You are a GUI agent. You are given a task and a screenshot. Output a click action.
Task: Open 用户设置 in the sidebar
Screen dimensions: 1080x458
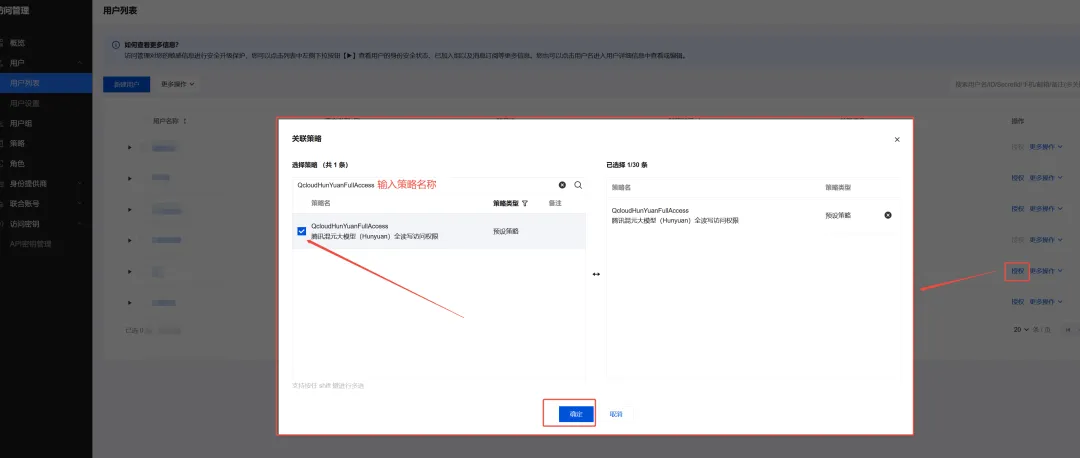tap(25, 103)
